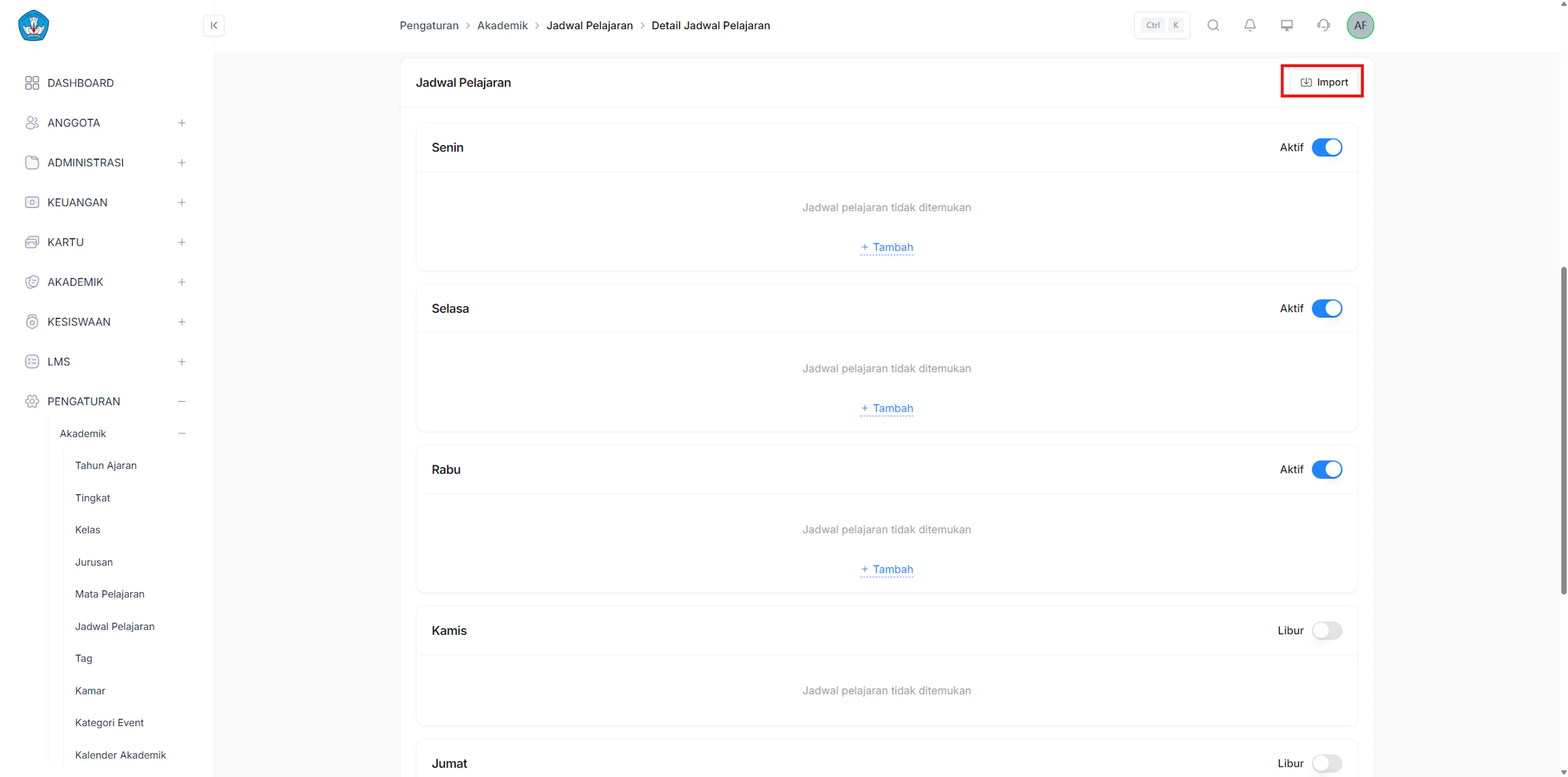This screenshot has height=777, width=1568.
Task: Click the Keuangan money icon
Action: (x=32, y=203)
